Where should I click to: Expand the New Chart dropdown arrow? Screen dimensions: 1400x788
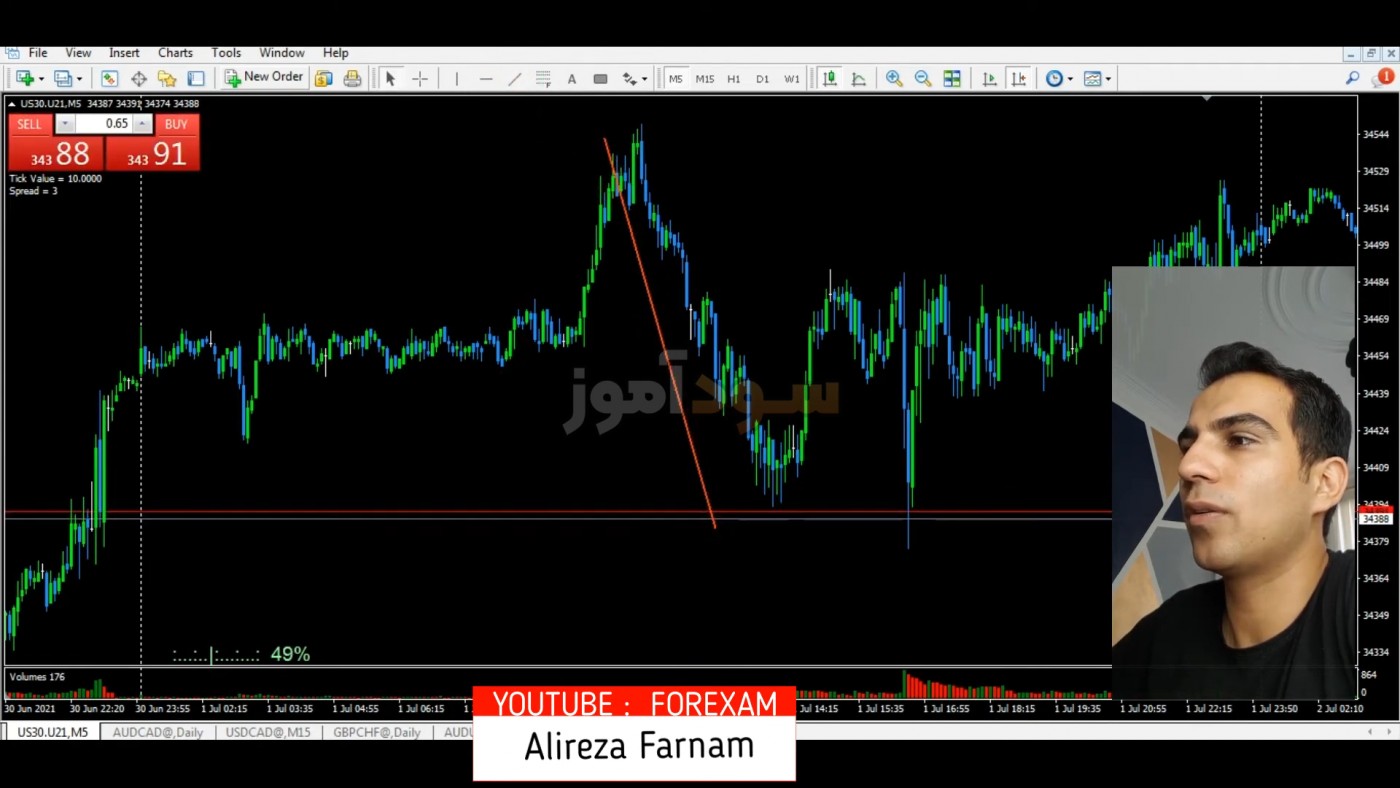(41, 79)
